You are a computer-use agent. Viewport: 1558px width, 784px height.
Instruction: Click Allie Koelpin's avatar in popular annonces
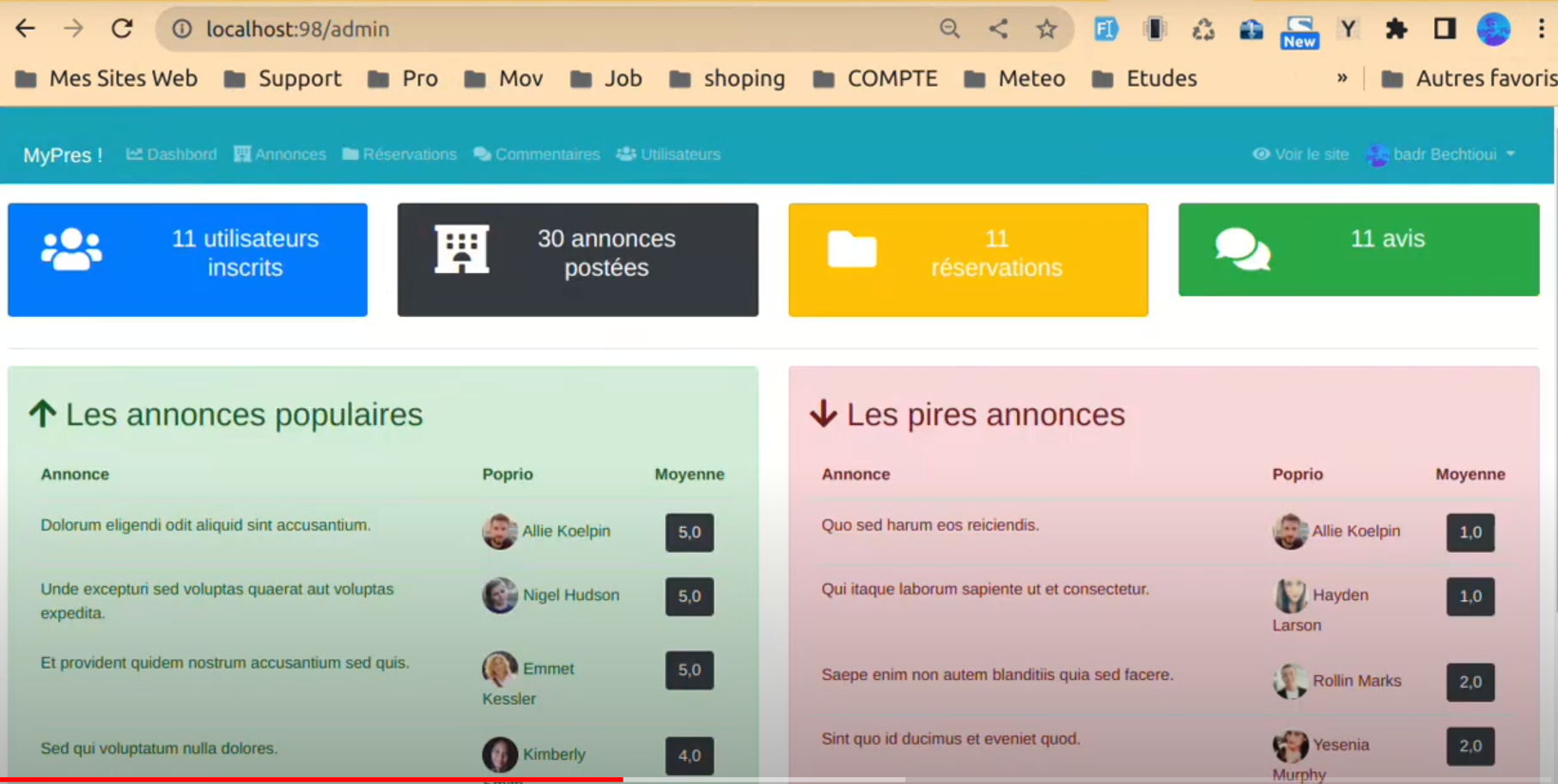[x=499, y=532]
